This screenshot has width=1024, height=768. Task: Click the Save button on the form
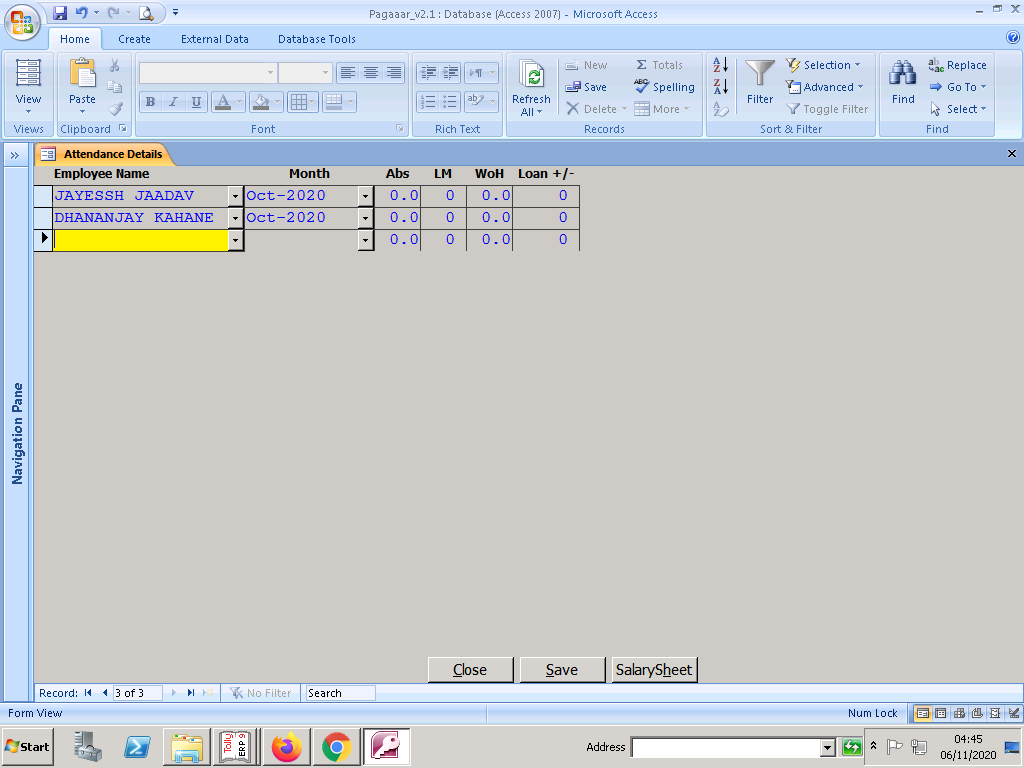[562, 670]
